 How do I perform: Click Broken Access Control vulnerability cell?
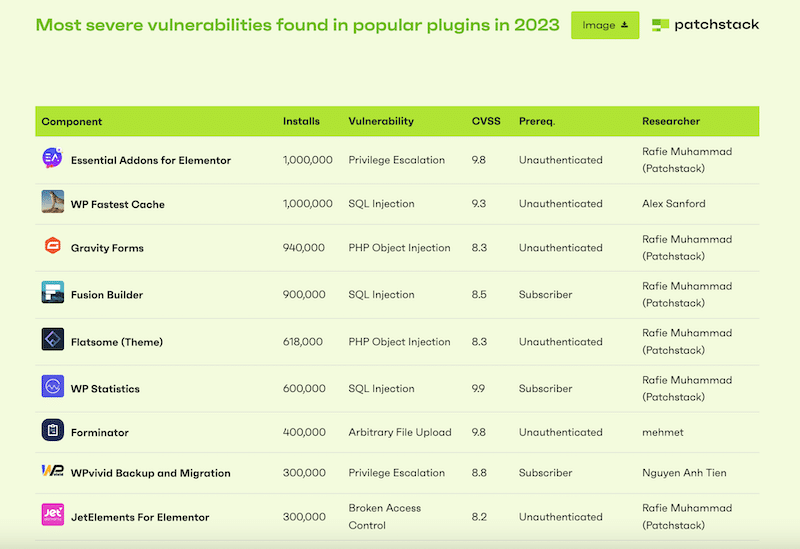[x=385, y=516]
